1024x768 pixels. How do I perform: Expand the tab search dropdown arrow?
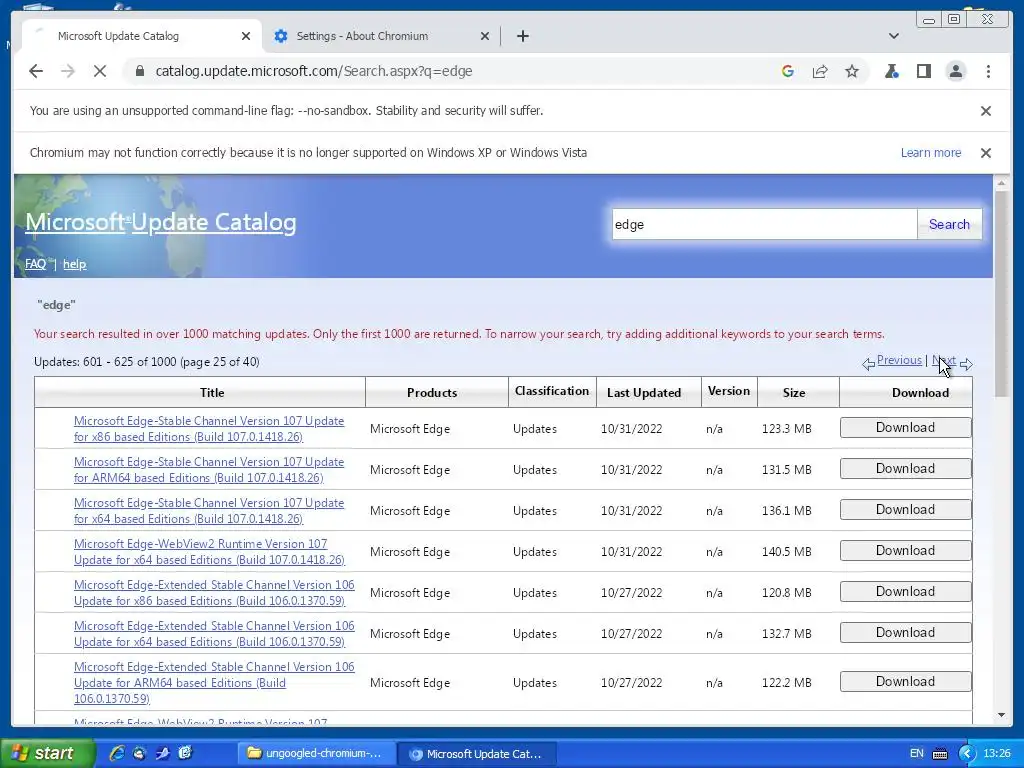(894, 36)
